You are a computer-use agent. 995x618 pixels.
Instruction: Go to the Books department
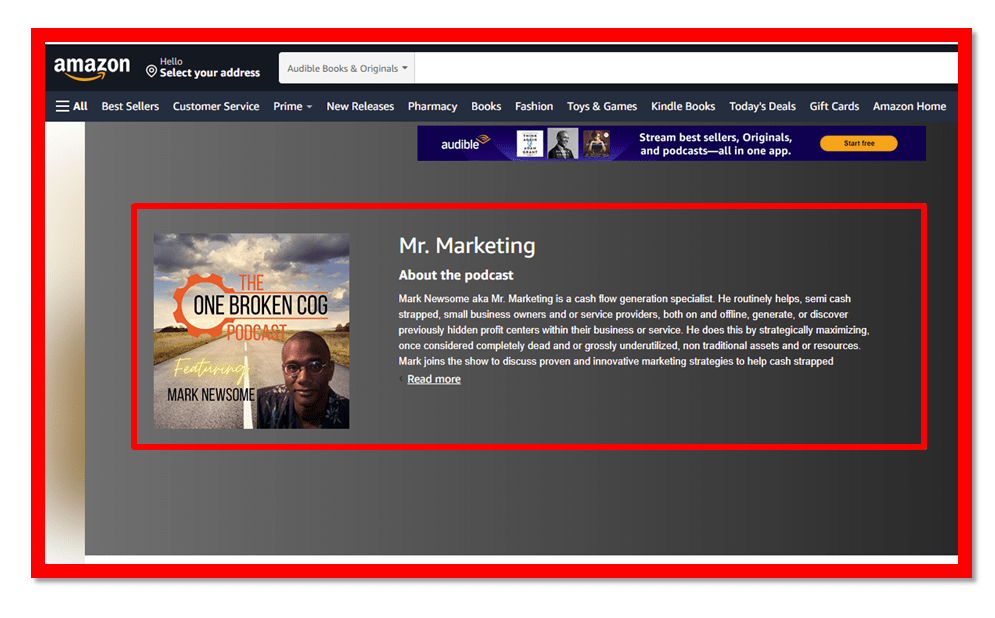pos(486,106)
